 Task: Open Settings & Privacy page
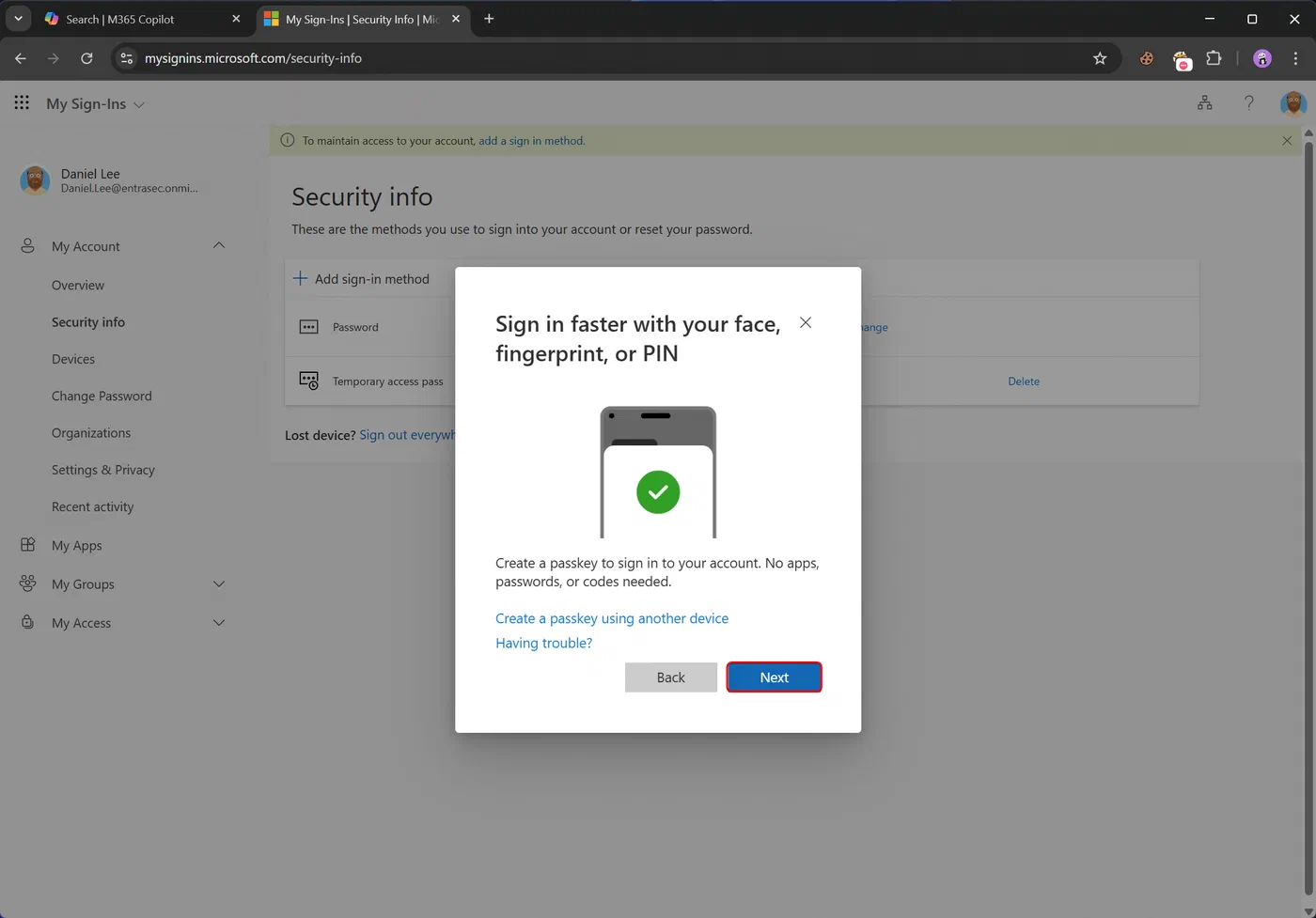click(103, 470)
